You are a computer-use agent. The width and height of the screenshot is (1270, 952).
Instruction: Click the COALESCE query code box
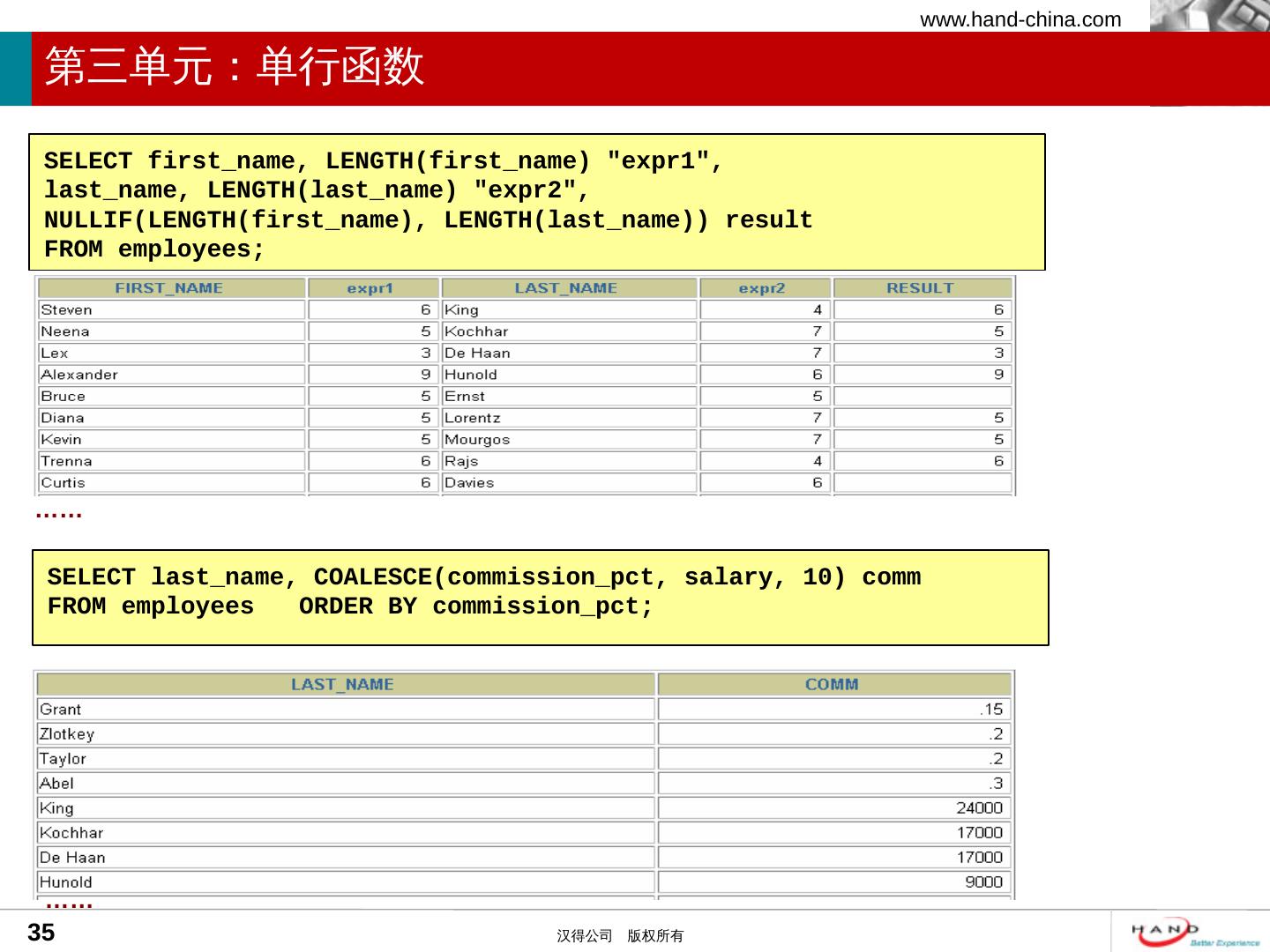tap(540, 598)
